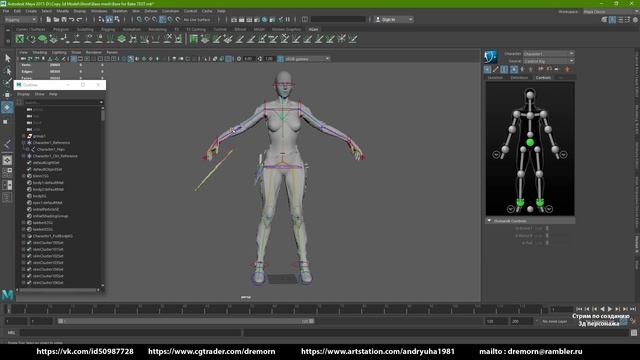Image resolution: width=640 pixels, height=360 pixels.
Task: Click the four-pane layout icon in the toolbox
Action: (7, 173)
